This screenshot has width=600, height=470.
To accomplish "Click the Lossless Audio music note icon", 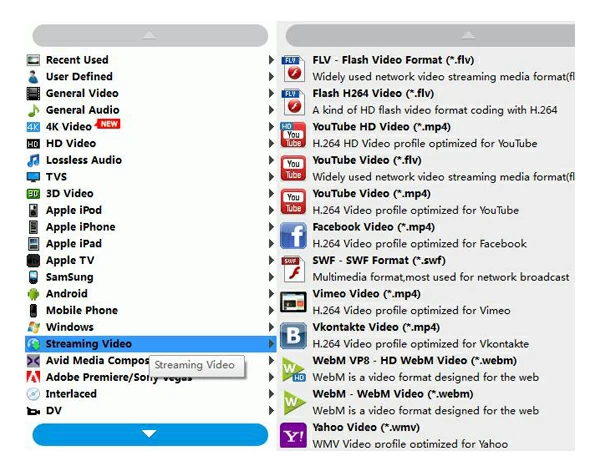I will pyautogui.click(x=33, y=160).
